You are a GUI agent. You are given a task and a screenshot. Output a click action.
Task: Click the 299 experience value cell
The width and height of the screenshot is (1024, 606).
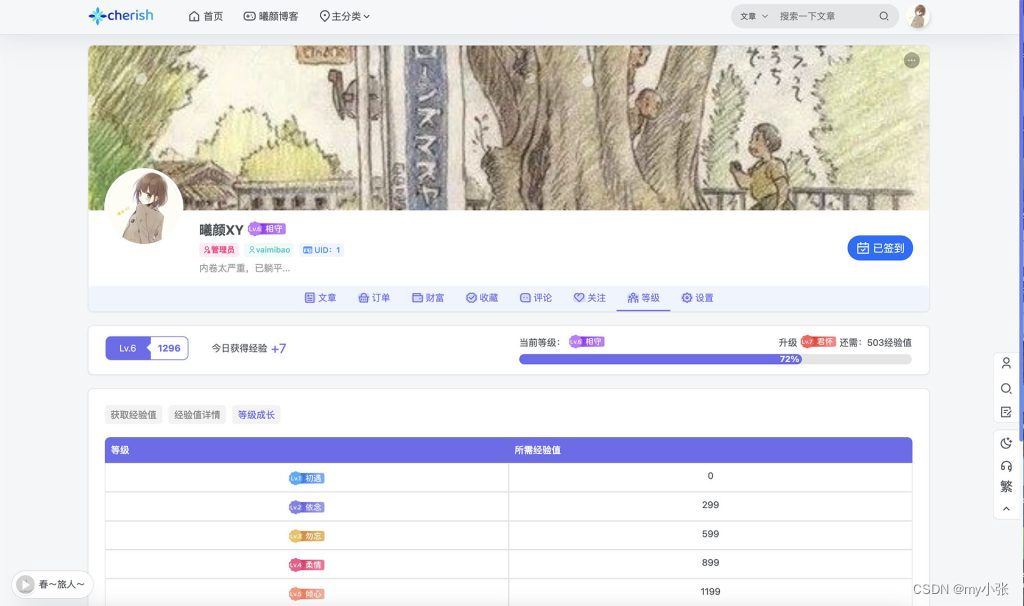point(711,505)
